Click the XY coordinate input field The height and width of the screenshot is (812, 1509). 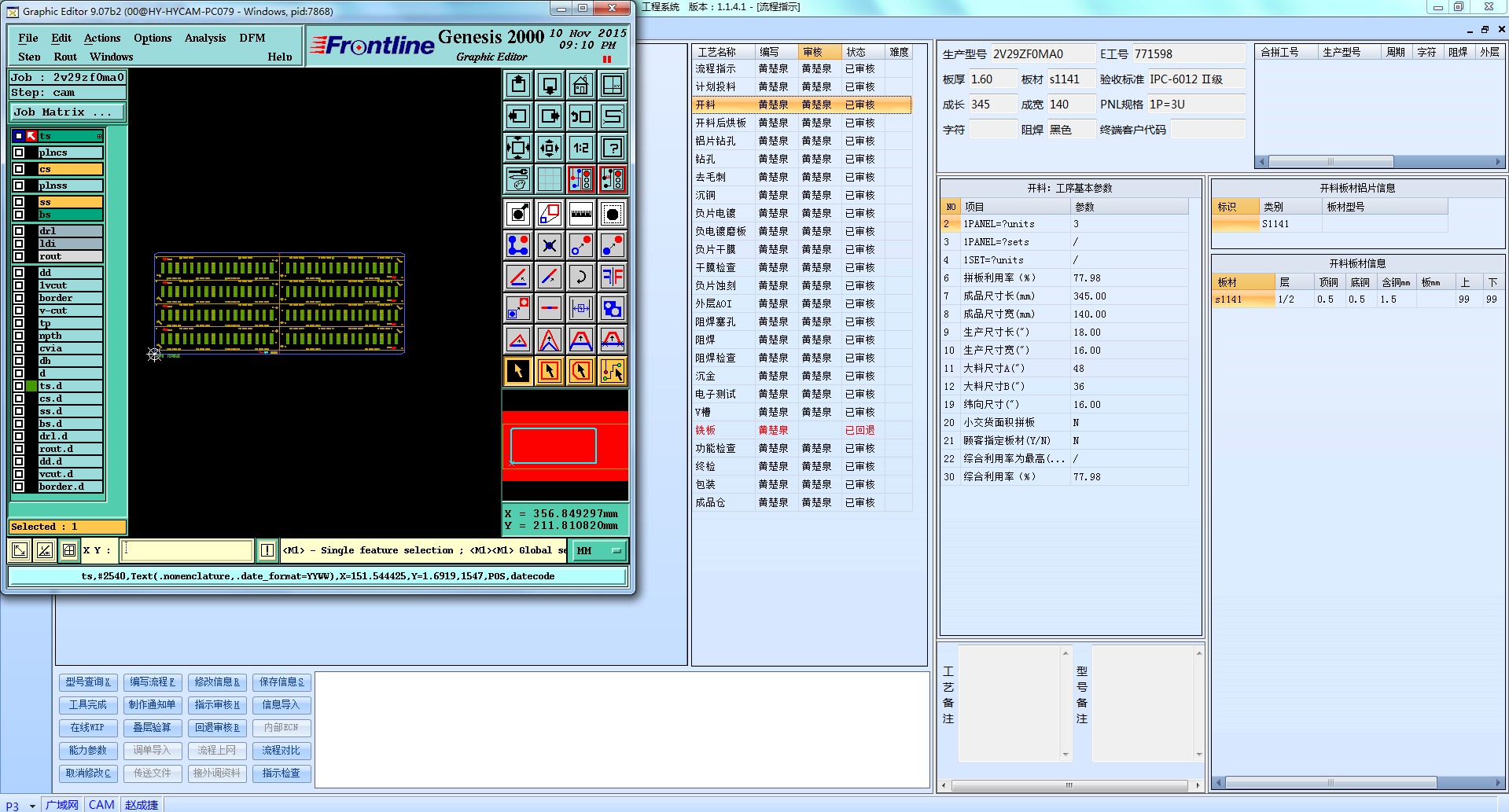point(188,550)
